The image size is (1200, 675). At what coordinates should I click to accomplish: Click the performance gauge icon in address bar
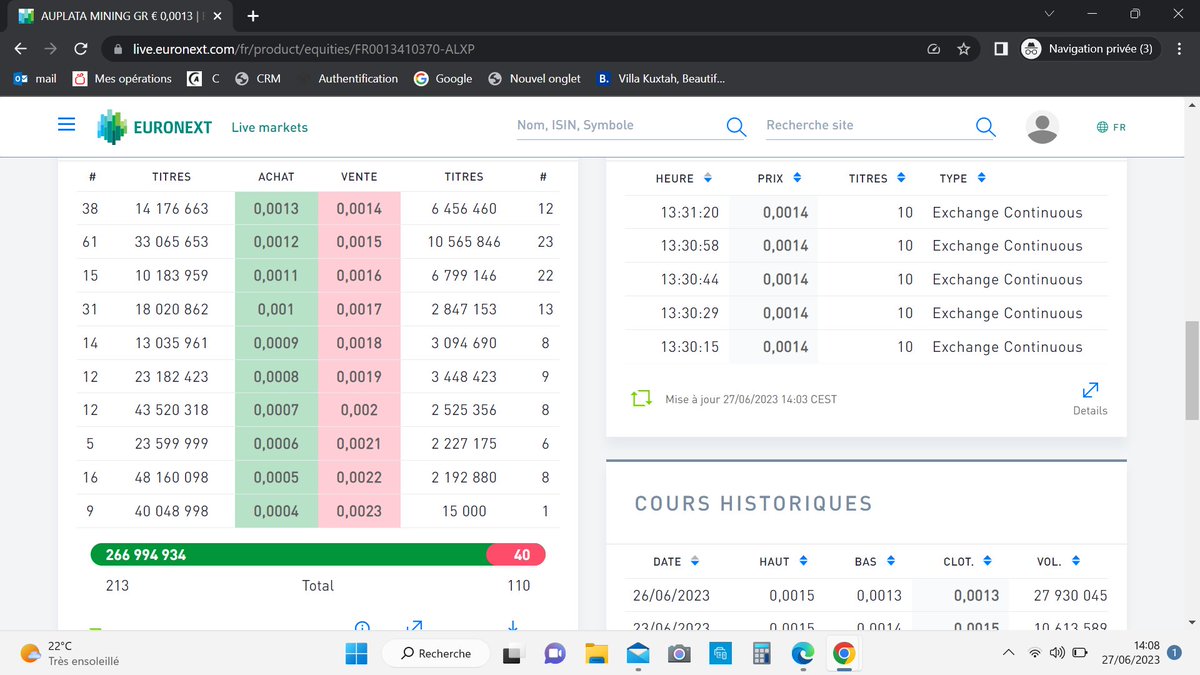[934, 48]
